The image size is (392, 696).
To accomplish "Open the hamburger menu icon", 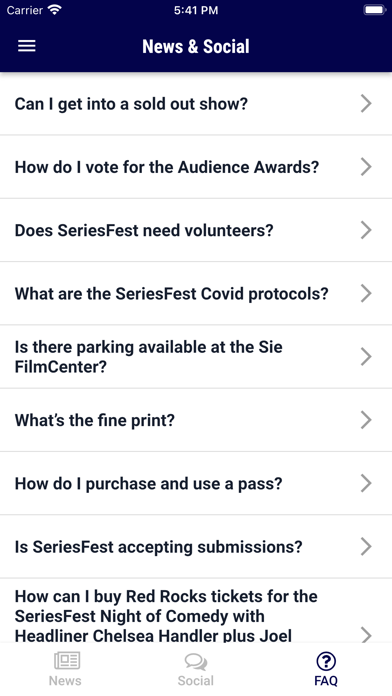I will [27, 46].
